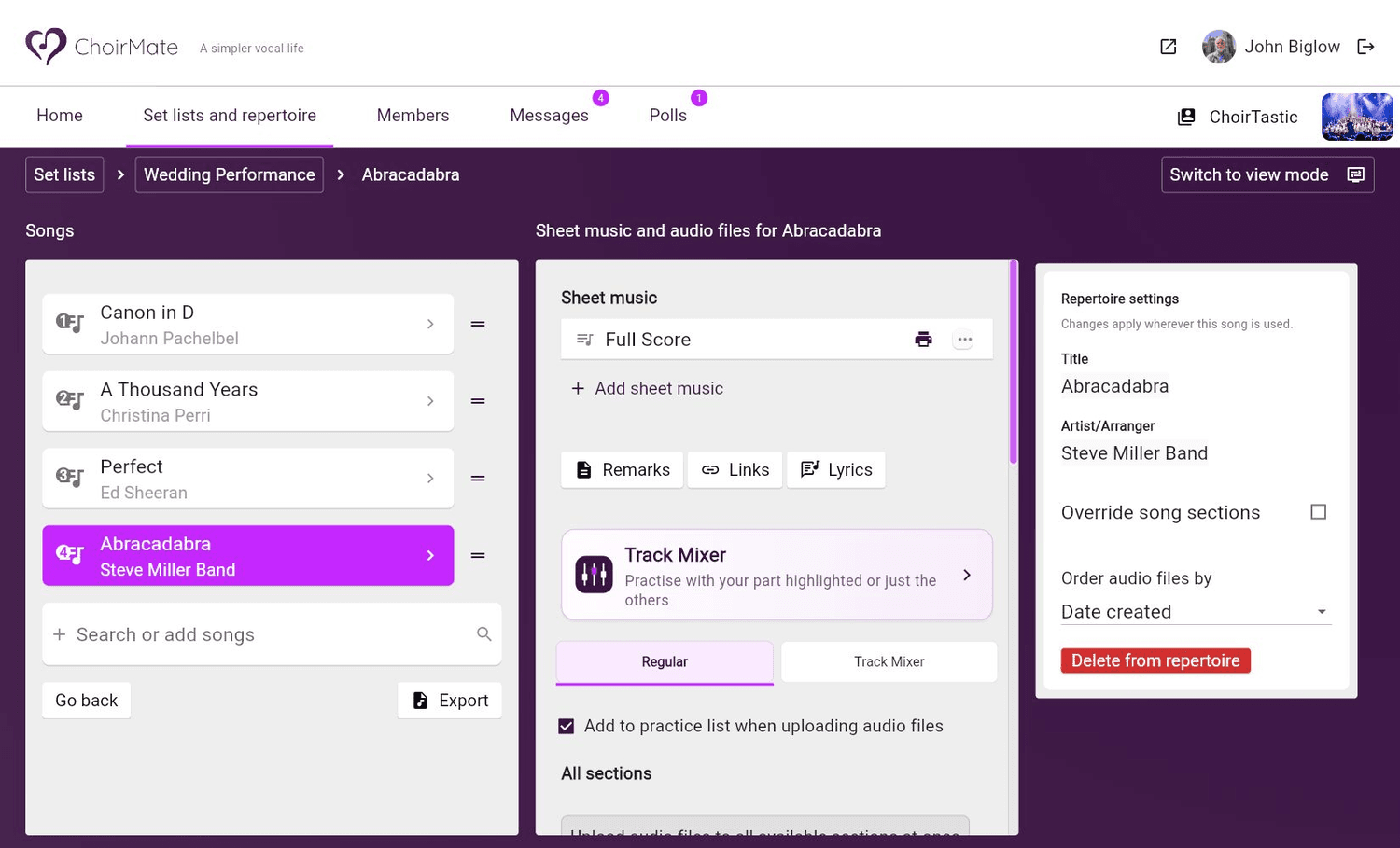Click the logout icon next to John Biglow
This screenshot has width=1400, height=848.
click(x=1365, y=47)
